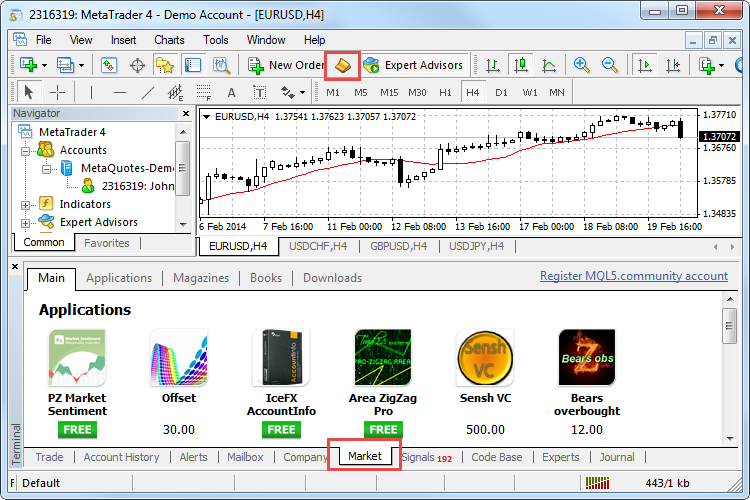Switch to GBPUSD,H4 chart tab
The height and width of the screenshot is (500, 750).
398,246
